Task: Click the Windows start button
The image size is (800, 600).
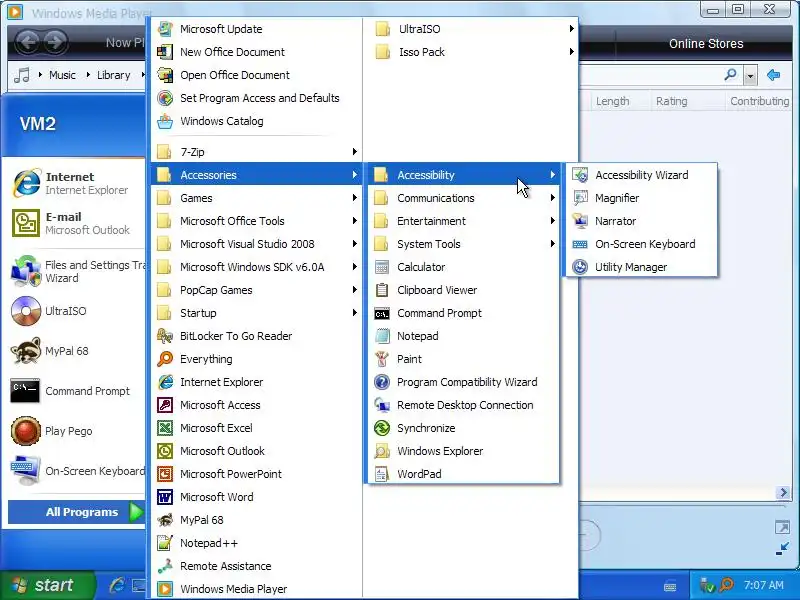Action: 47,585
